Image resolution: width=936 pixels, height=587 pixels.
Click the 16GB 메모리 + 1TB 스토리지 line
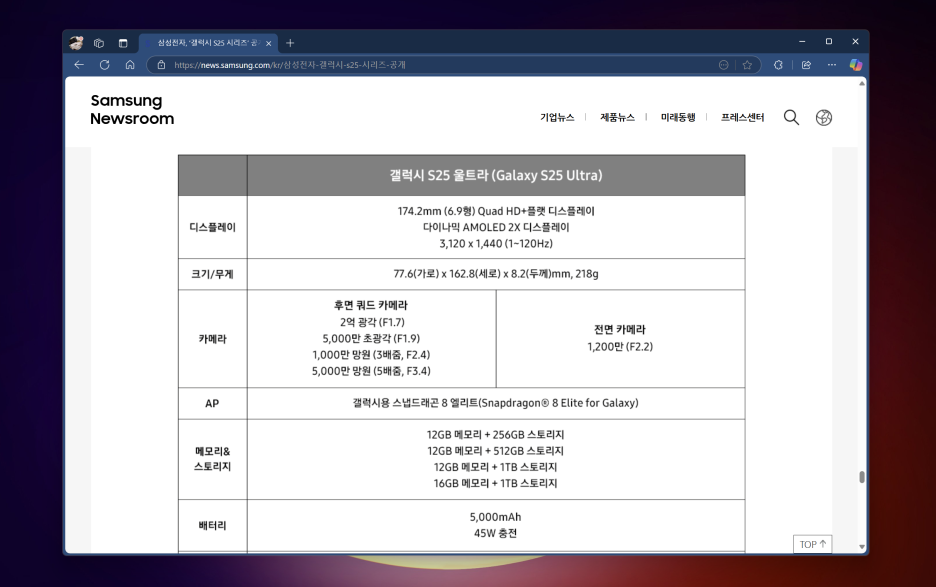pos(495,483)
